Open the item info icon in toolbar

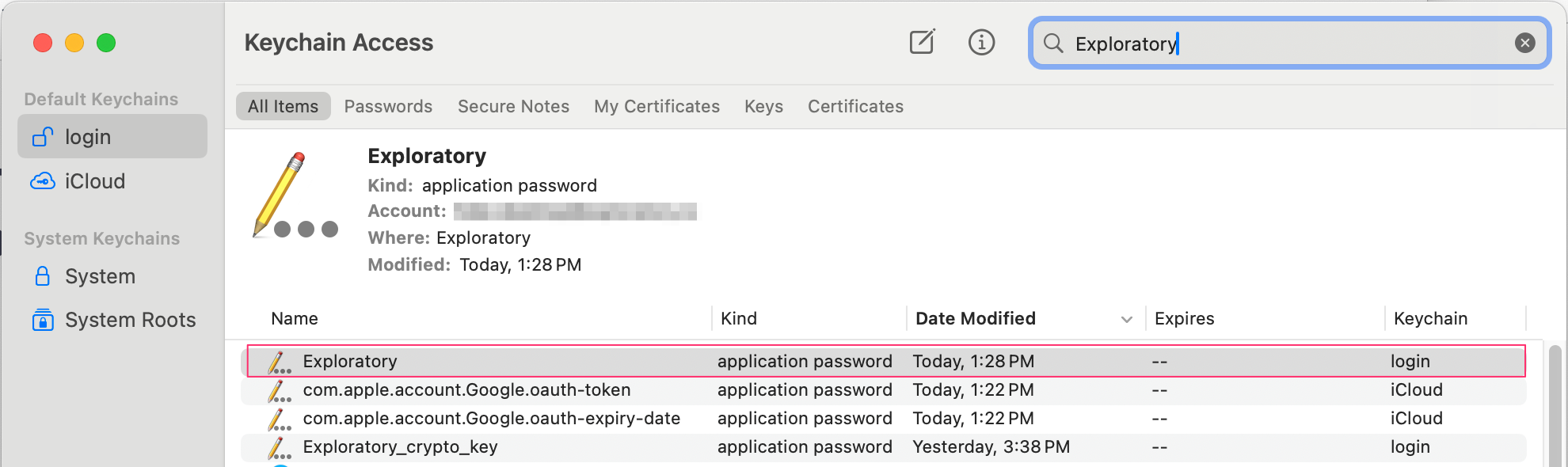[x=981, y=42]
